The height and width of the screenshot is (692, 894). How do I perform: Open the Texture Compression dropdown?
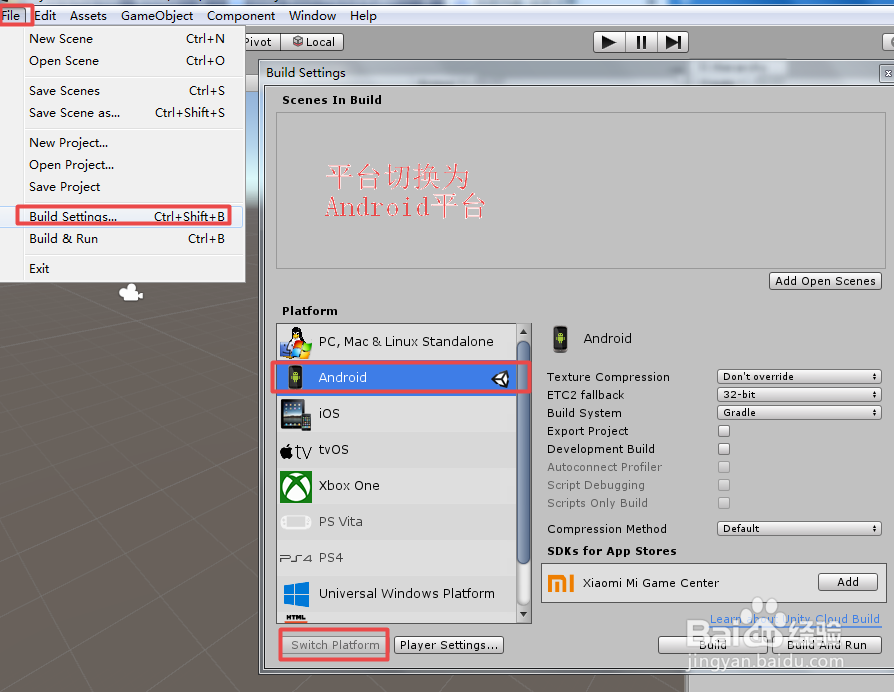coord(798,376)
